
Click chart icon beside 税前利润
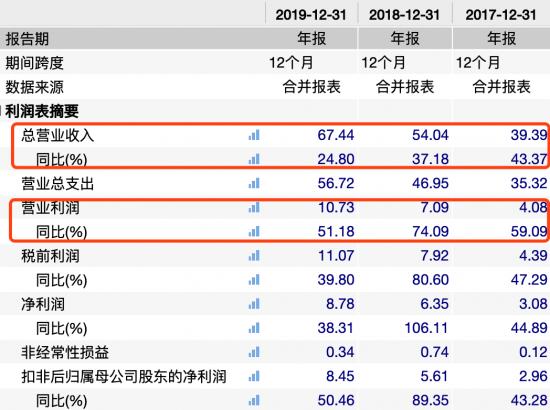[254, 256]
